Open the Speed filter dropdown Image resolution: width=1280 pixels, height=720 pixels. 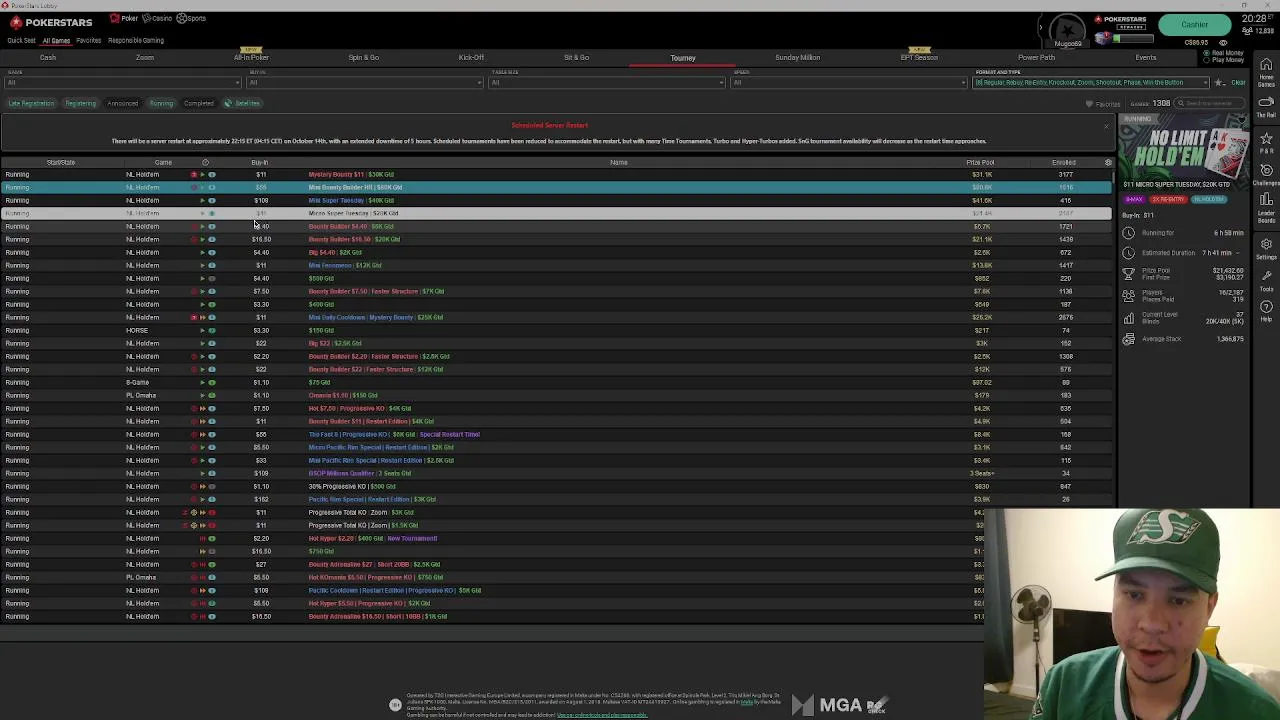[849, 83]
